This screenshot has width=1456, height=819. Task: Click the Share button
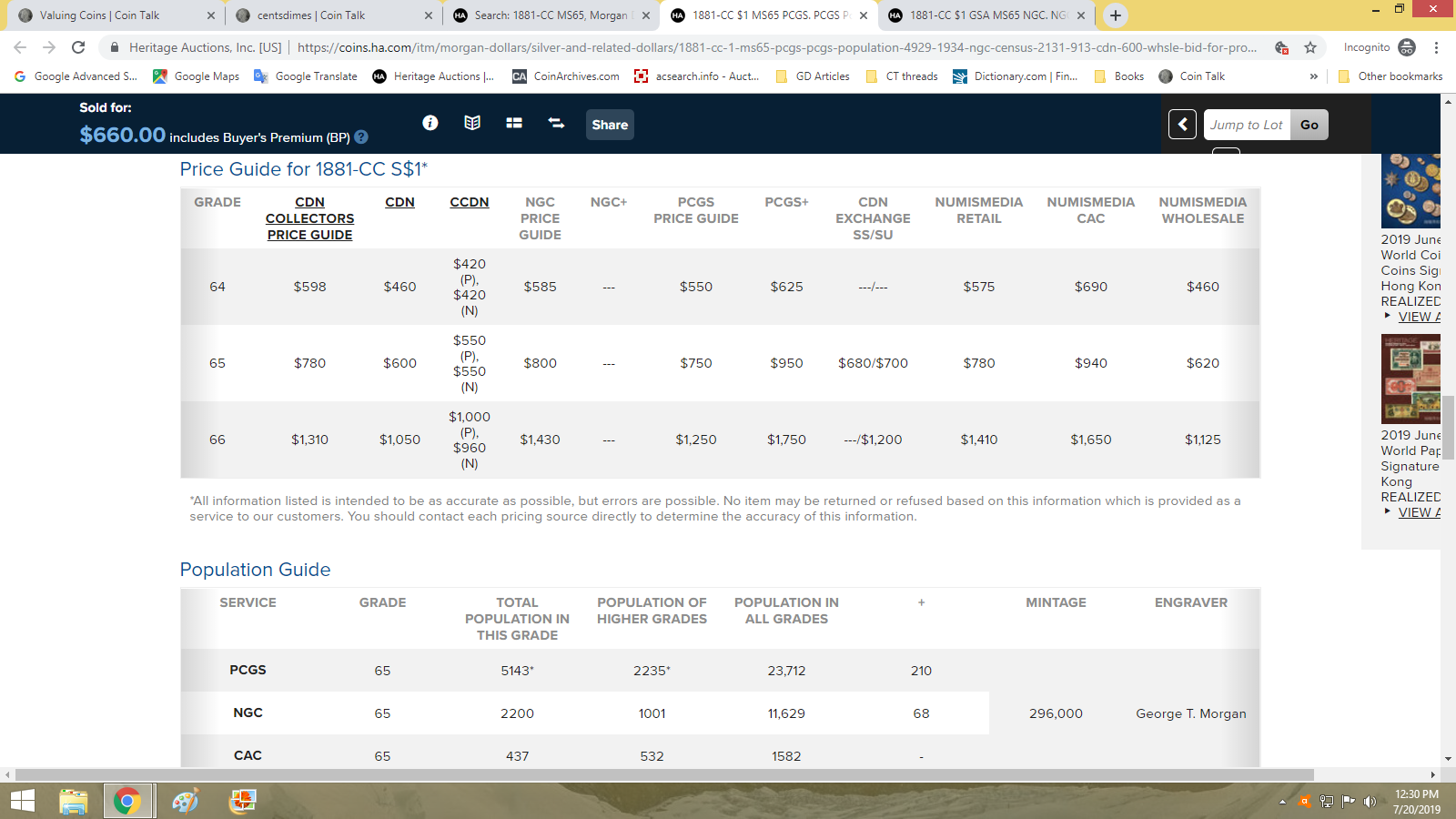(x=610, y=125)
